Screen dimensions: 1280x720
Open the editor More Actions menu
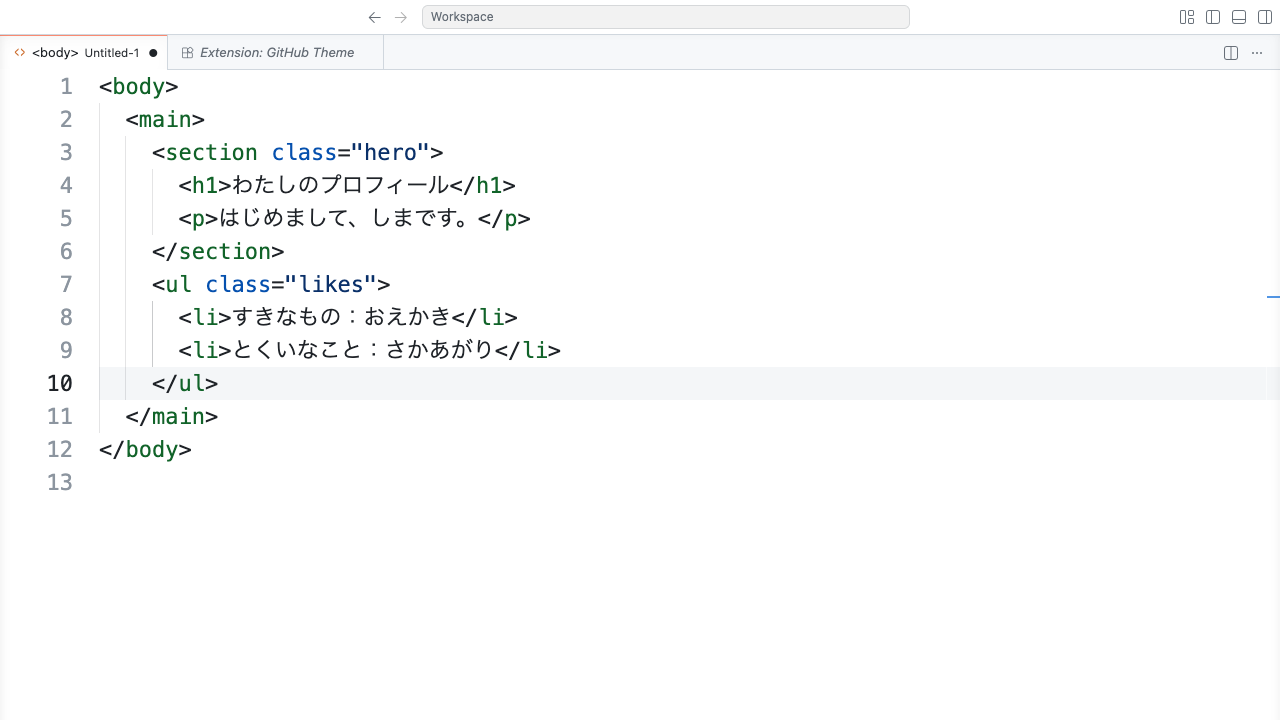tap(1257, 53)
